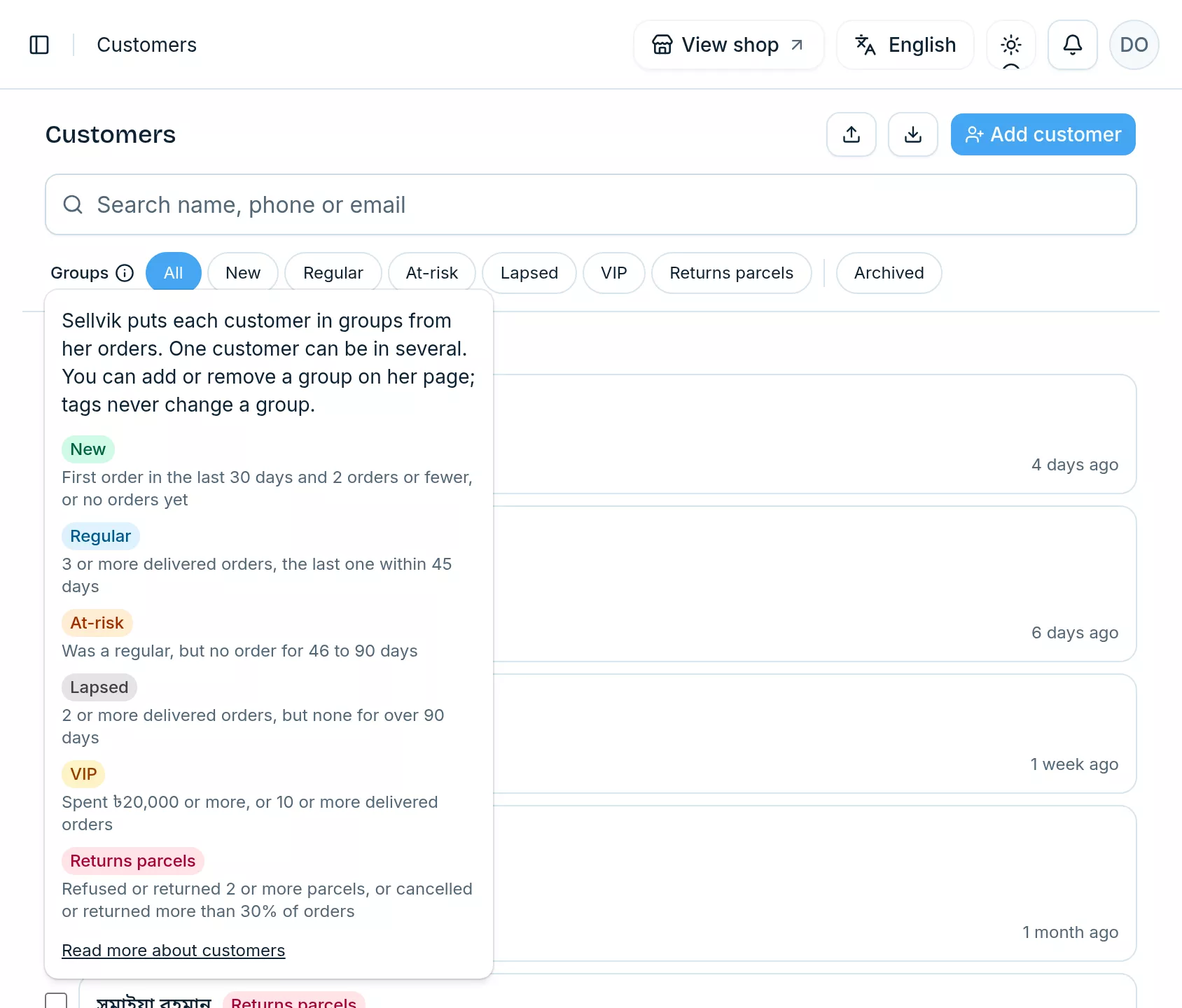Open the View shop link
The height and width of the screenshot is (1008, 1182).
729,45
